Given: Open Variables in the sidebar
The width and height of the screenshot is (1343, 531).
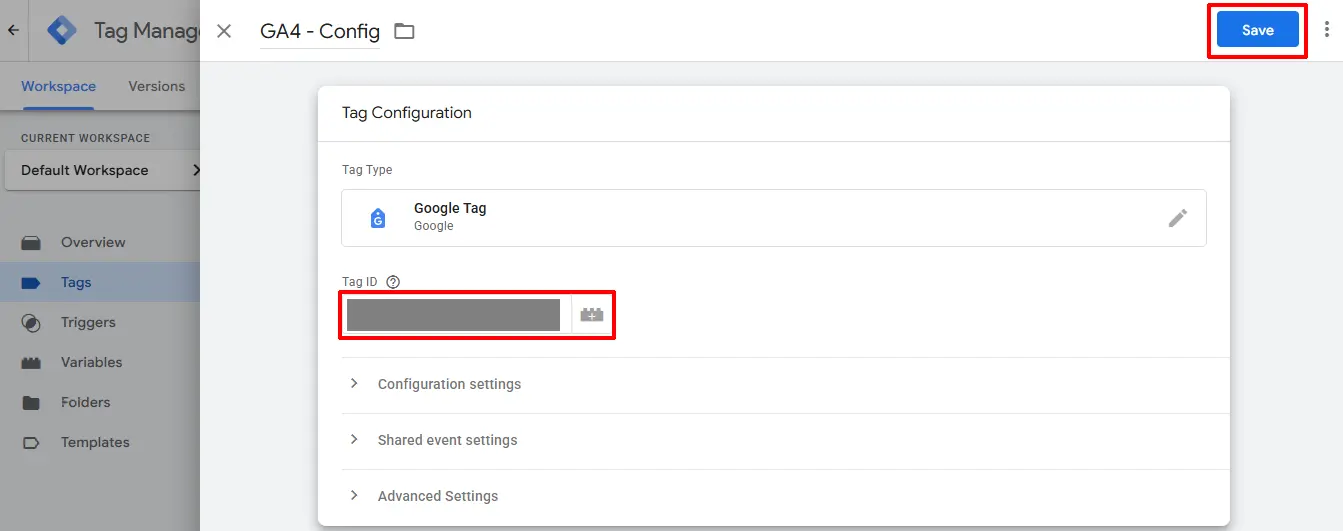Looking at the screenshot, I should [x=91, y=362].
